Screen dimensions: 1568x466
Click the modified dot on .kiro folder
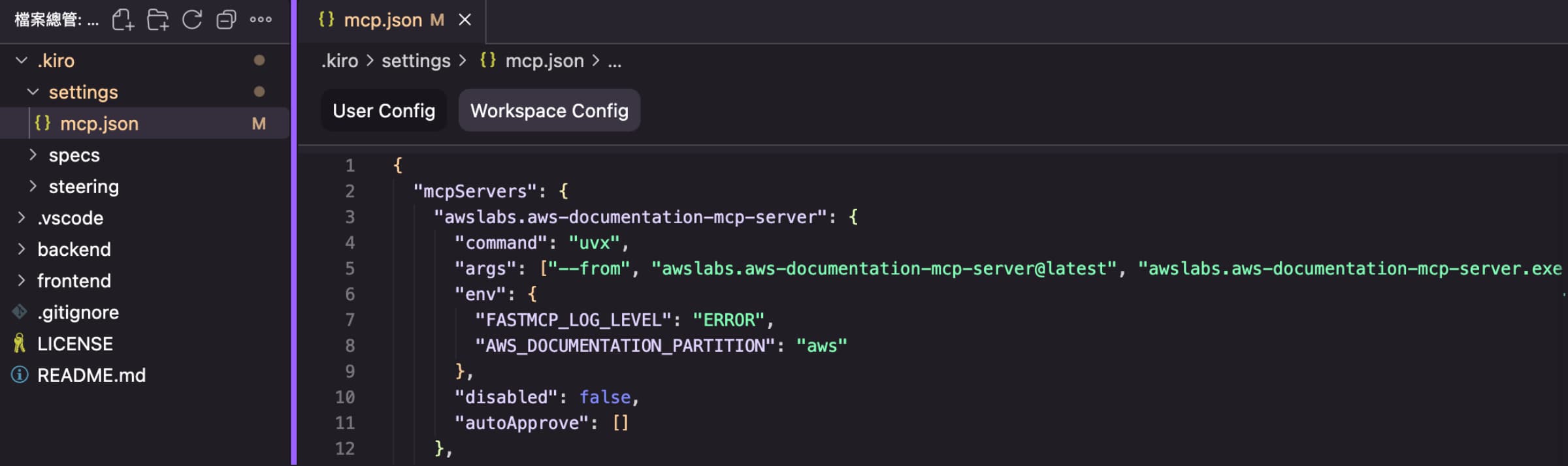259,60
